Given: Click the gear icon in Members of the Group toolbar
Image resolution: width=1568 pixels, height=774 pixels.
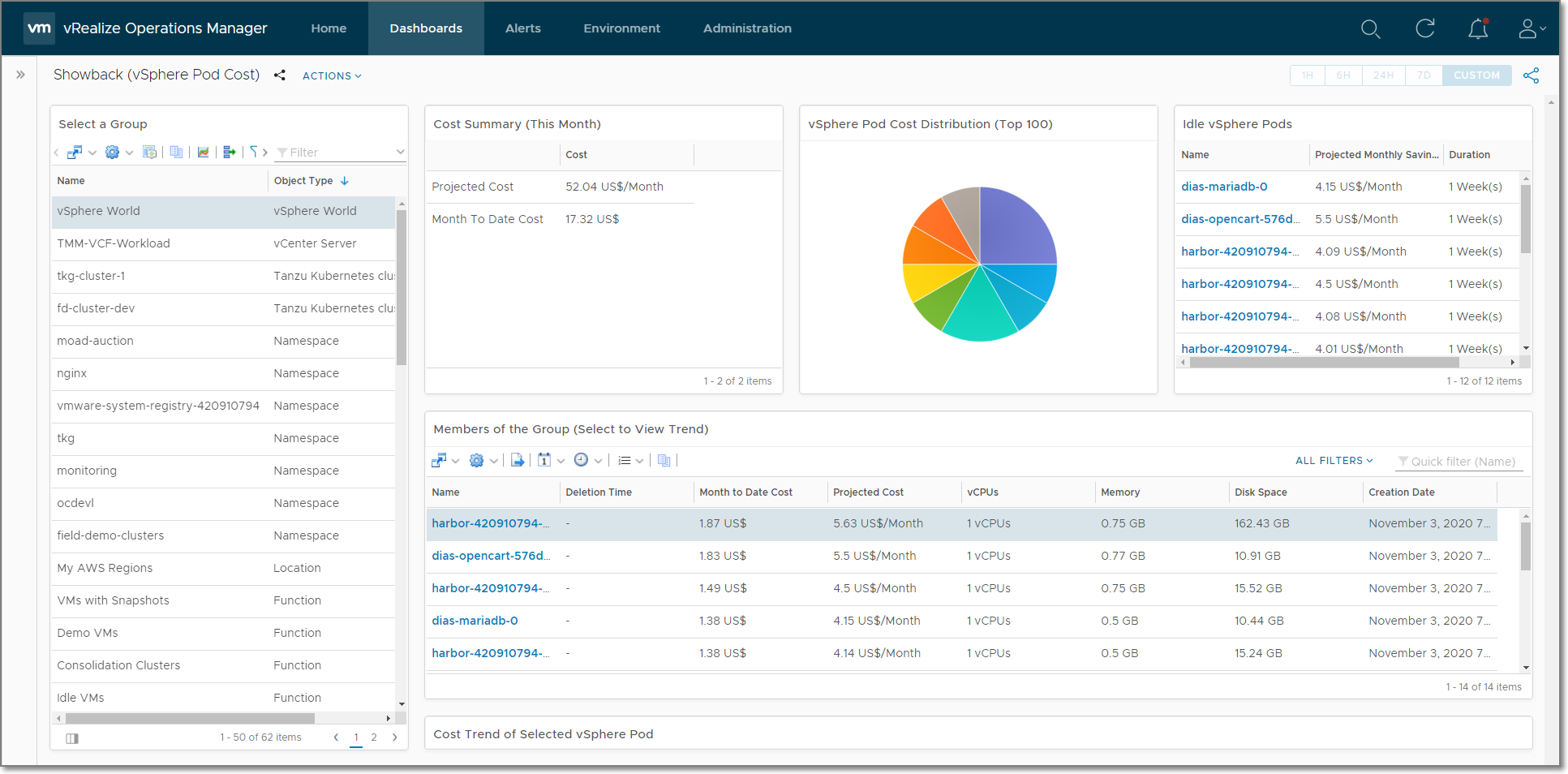Looking at the screenshot, I should coord(476,460).
